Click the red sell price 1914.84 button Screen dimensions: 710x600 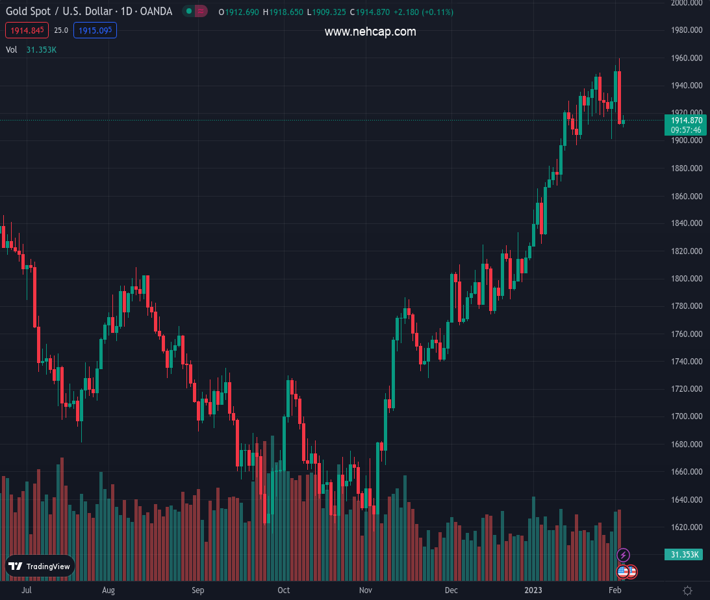point(26,31)
